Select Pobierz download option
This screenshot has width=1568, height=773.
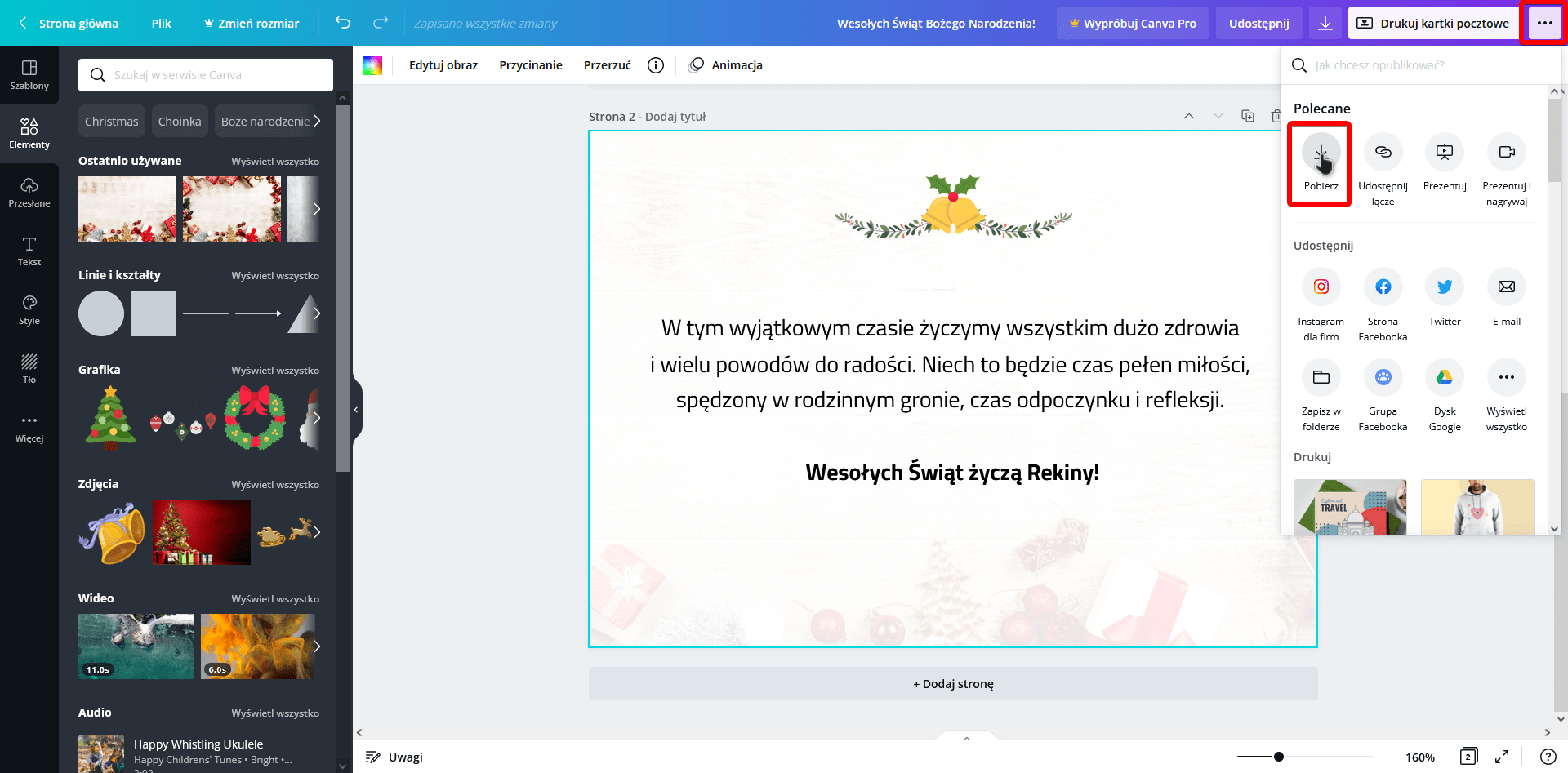point(1321,162)
